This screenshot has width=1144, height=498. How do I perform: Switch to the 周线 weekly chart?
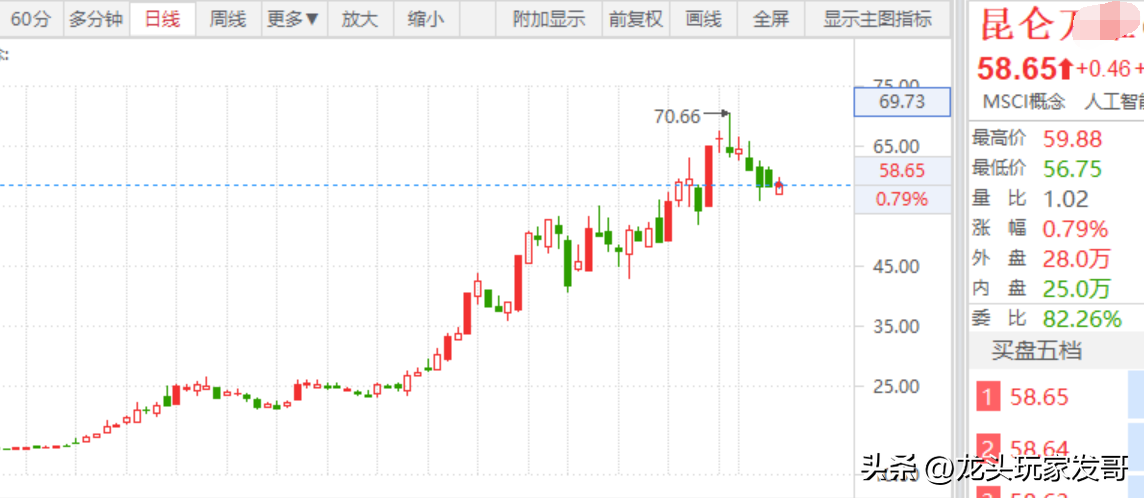[228, 19]
